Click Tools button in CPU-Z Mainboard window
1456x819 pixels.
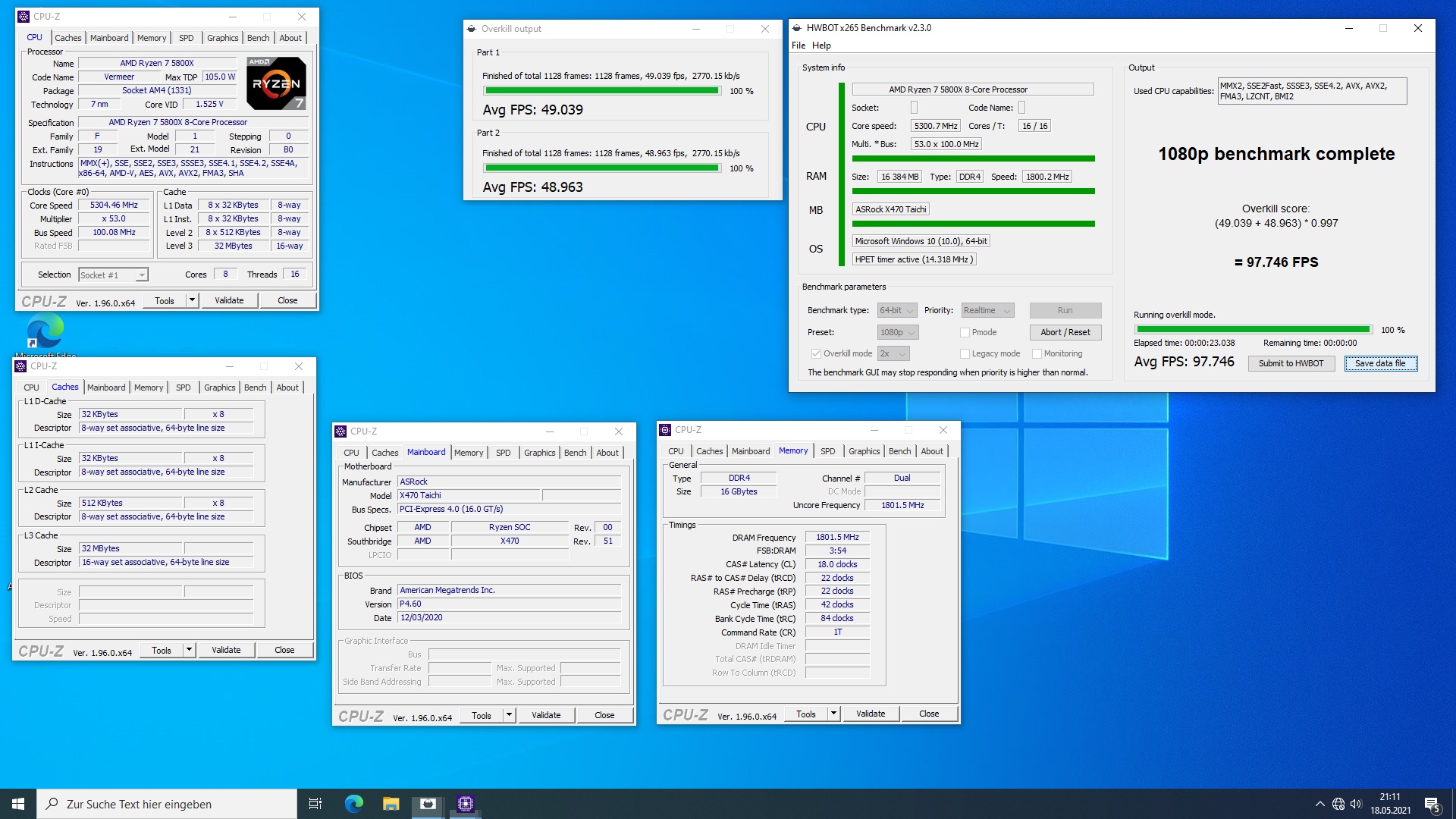pos(481,715)
